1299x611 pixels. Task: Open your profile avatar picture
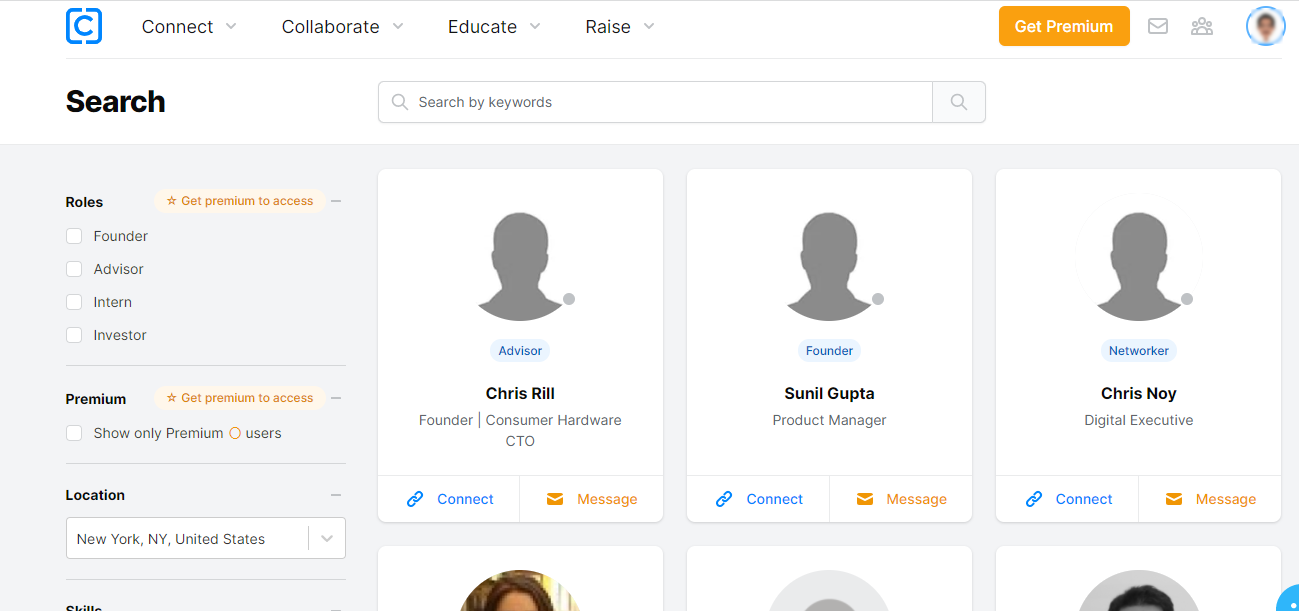click(x=1265, y=26)
